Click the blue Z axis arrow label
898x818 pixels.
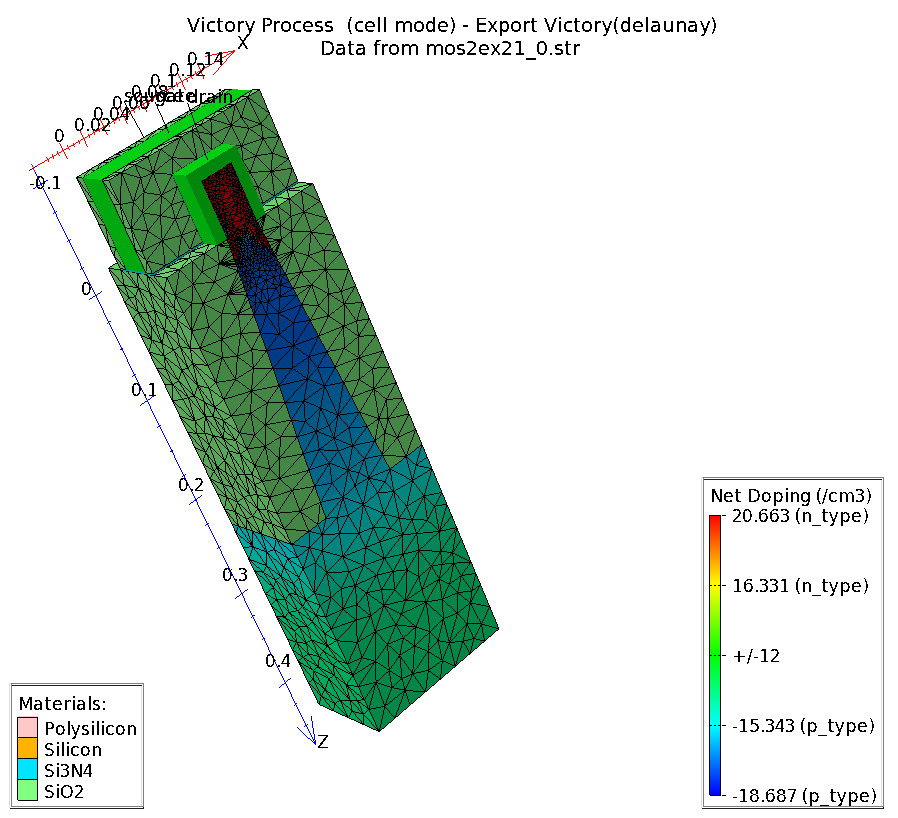click(x=322, y=741)
